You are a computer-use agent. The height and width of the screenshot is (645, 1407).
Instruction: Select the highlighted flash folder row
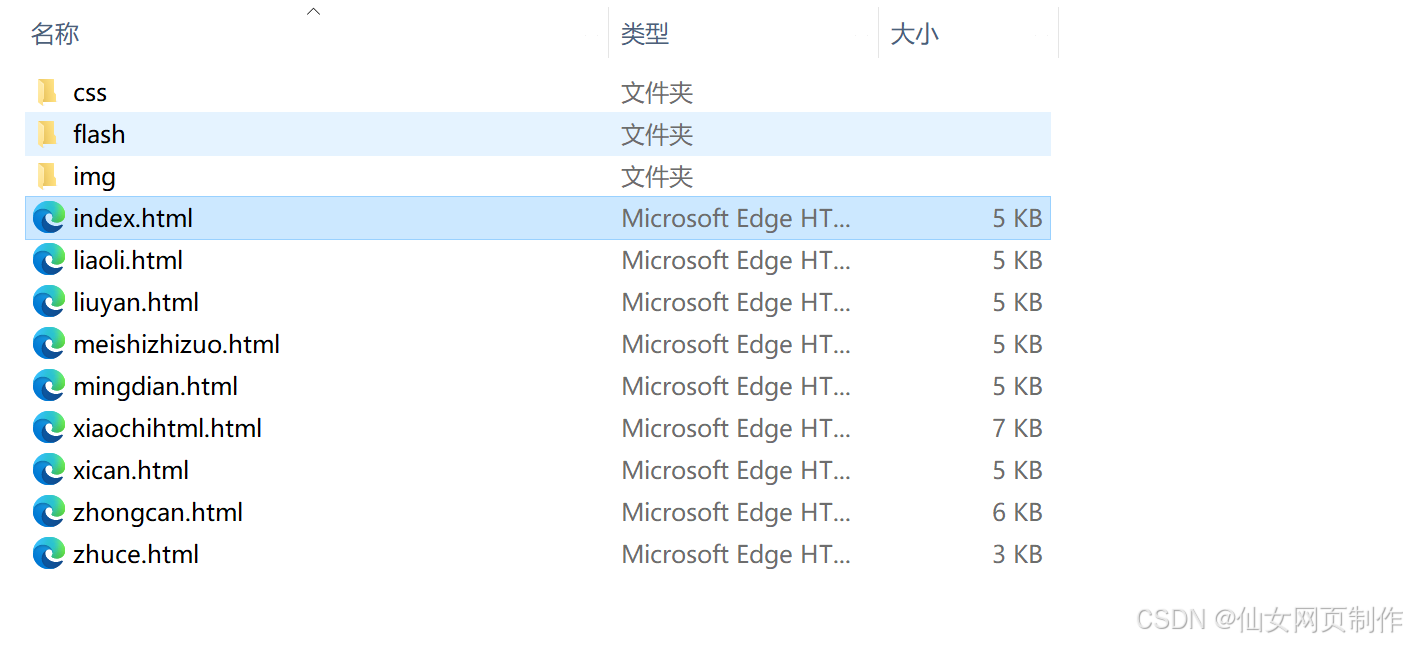click(400, 134)
